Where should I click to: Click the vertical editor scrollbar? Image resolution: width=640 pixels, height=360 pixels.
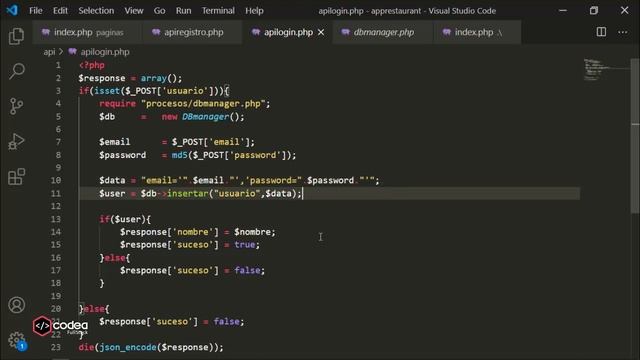pyautogui.click(x=635, y=135)
